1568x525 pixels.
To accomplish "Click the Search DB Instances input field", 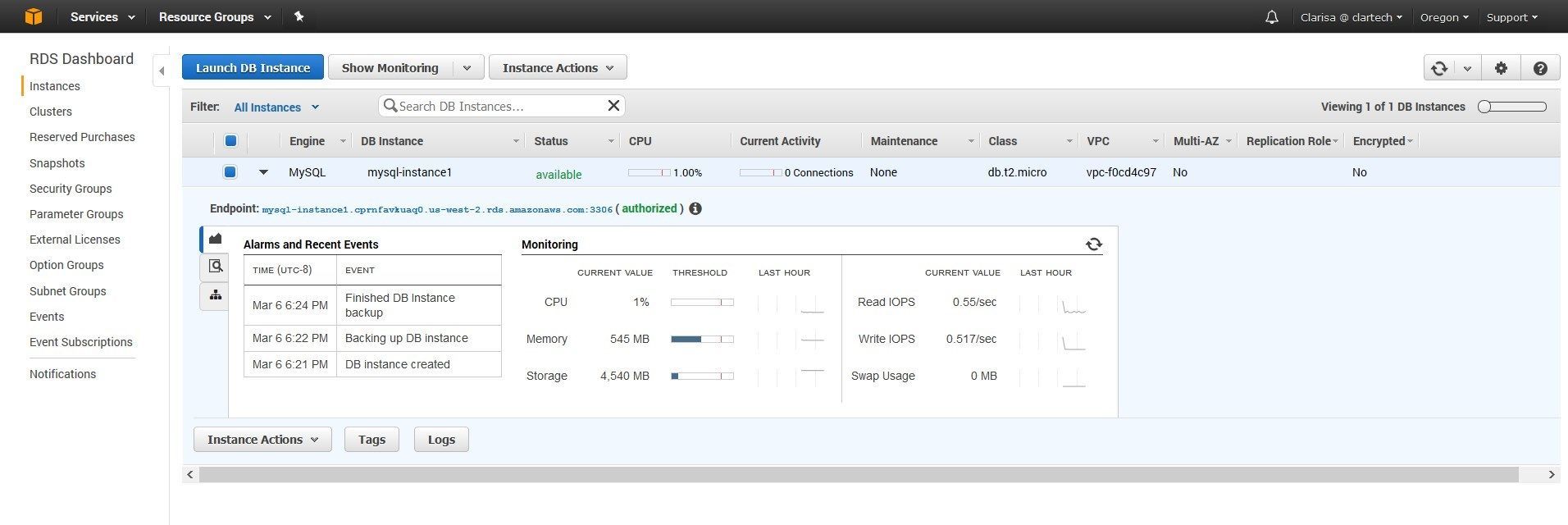I will [500, 106].
